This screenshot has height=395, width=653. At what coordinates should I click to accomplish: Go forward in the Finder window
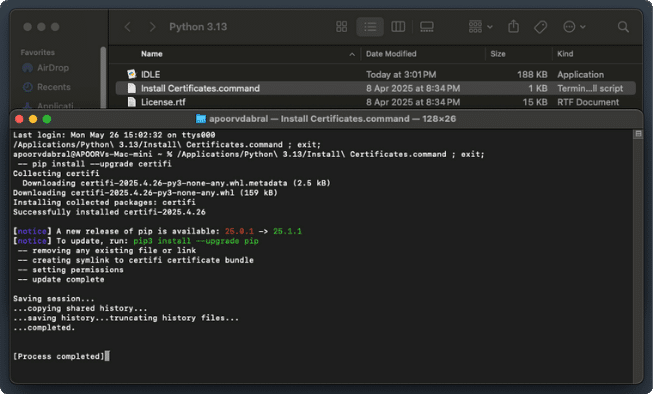[x=152, y=27]
